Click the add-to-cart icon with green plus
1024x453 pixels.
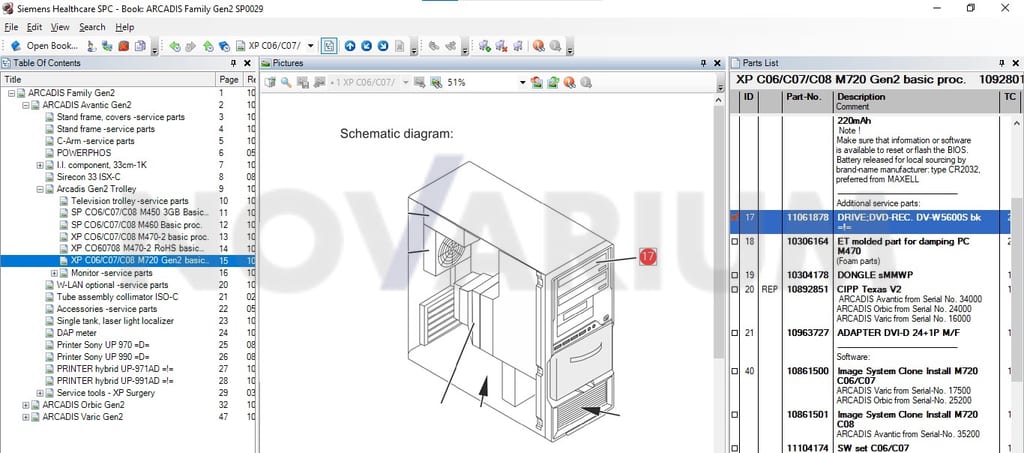tap(485, 46)
